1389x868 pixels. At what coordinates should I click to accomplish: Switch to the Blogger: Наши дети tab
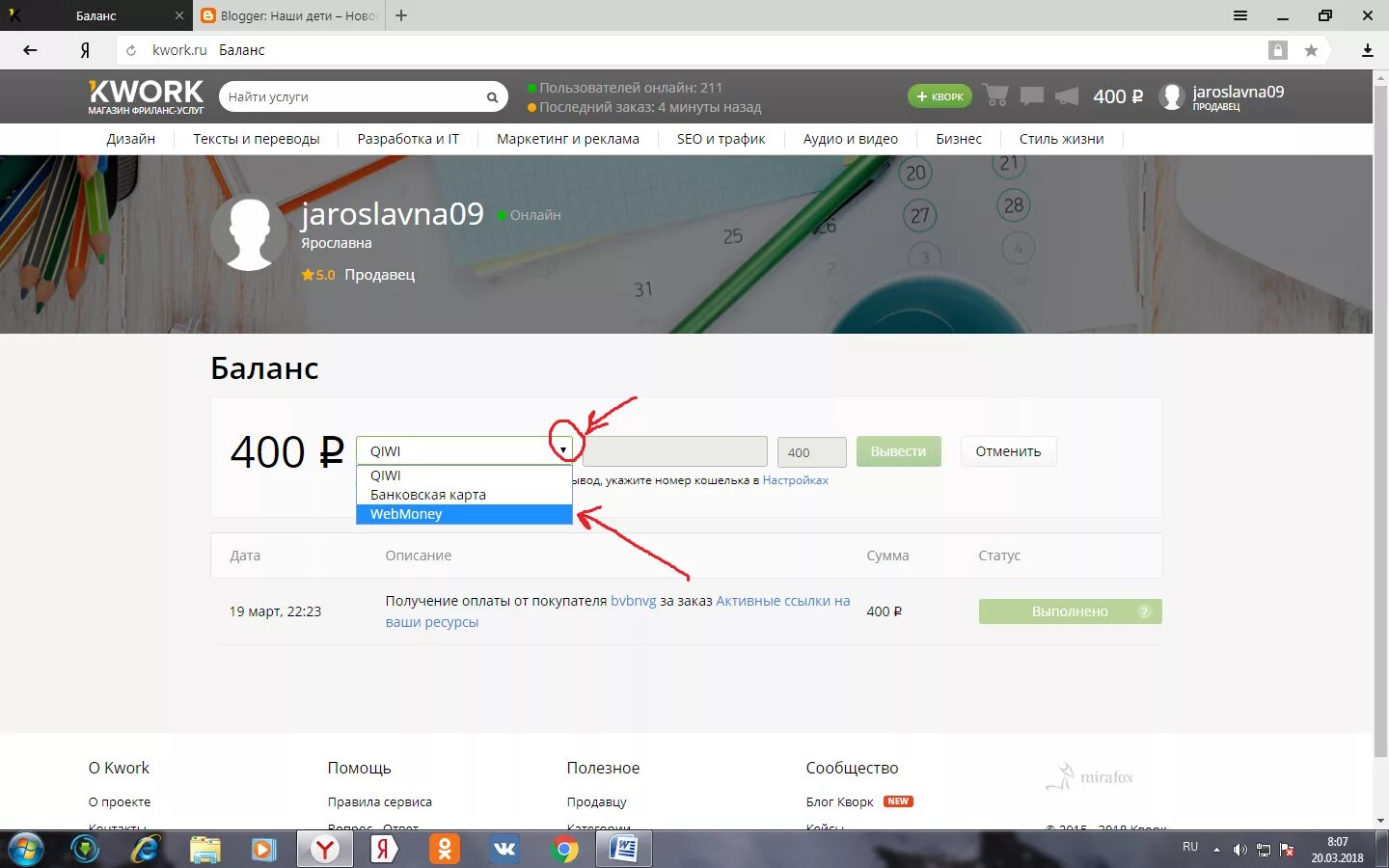[288, 15]
